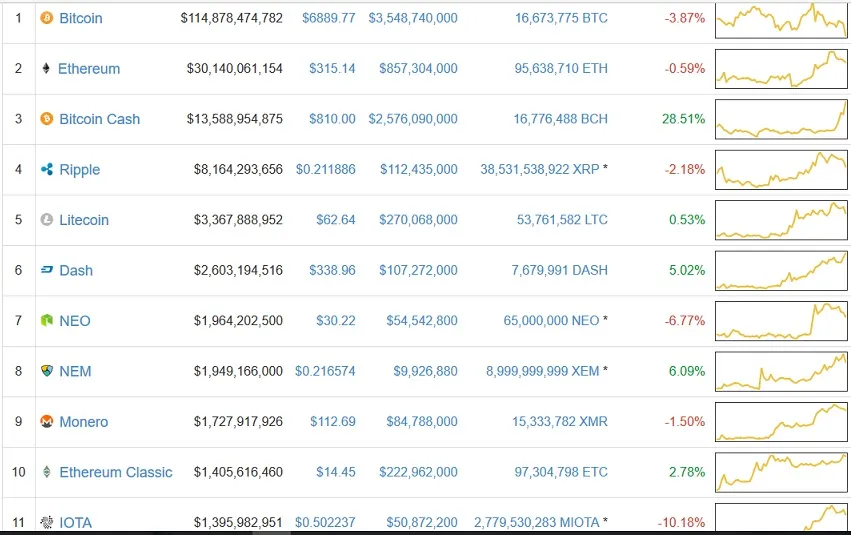Click supply 38,531,538,922 XRP

539,169
